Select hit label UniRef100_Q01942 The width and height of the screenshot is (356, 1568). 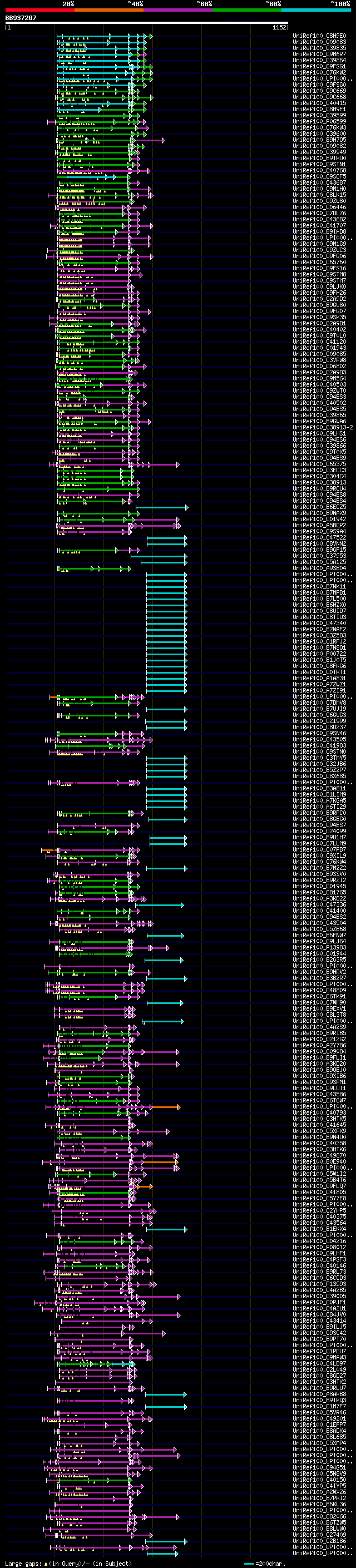tap(319, 519)
